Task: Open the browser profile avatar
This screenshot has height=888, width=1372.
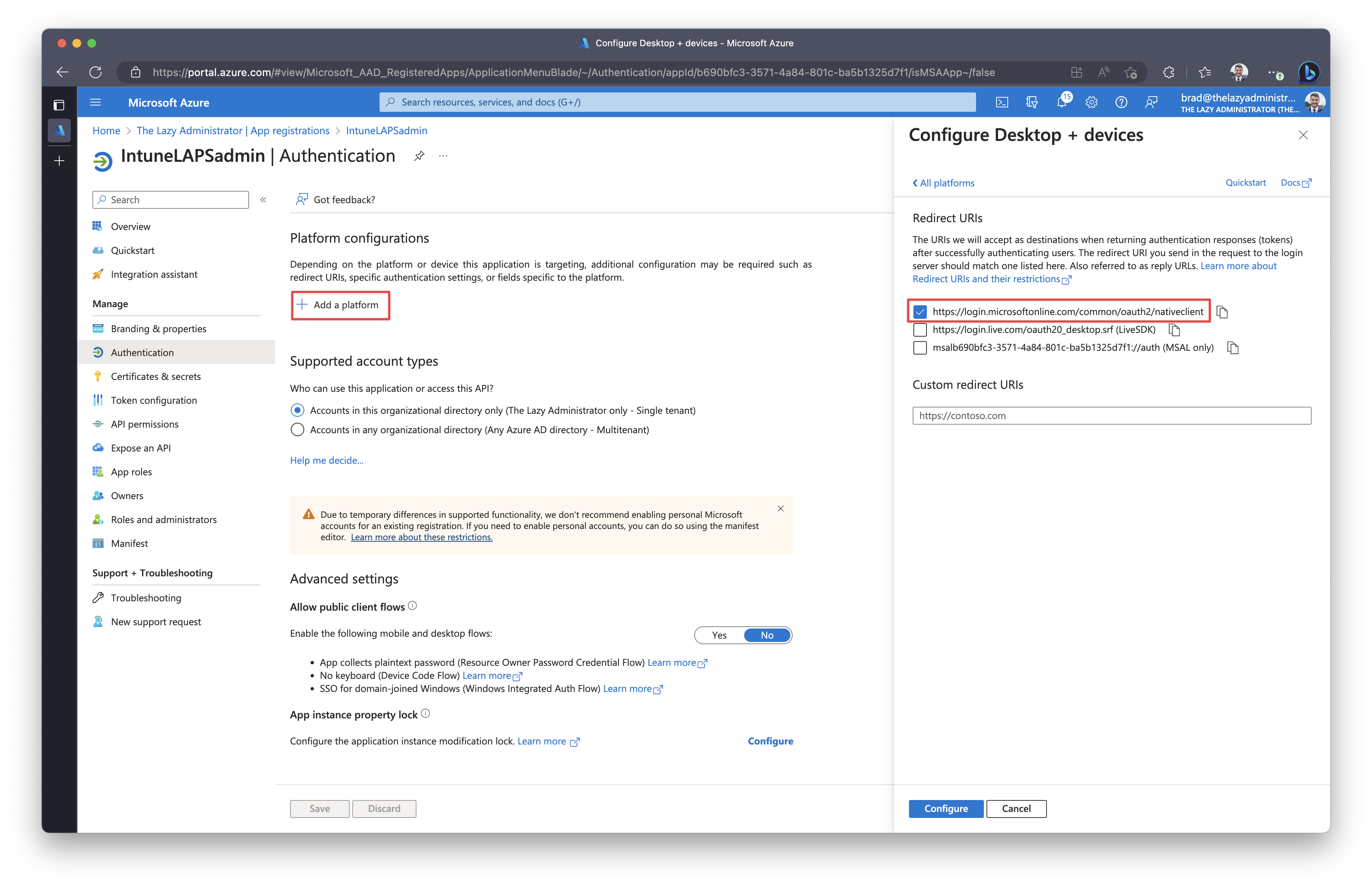Action: pos(1239,72)
